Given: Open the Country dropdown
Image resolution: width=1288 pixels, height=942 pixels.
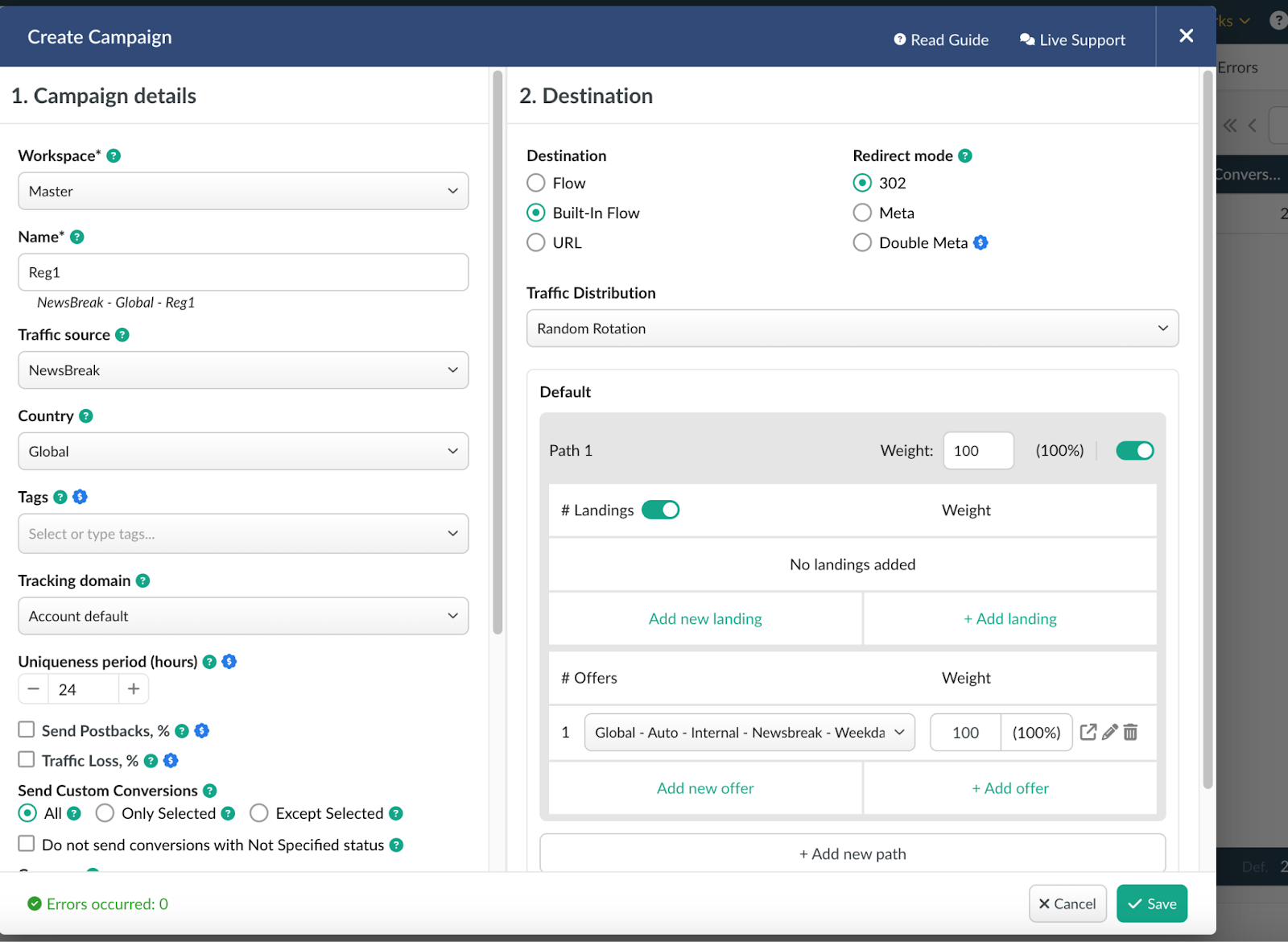Looking at the screenshot, I should 243,452.
